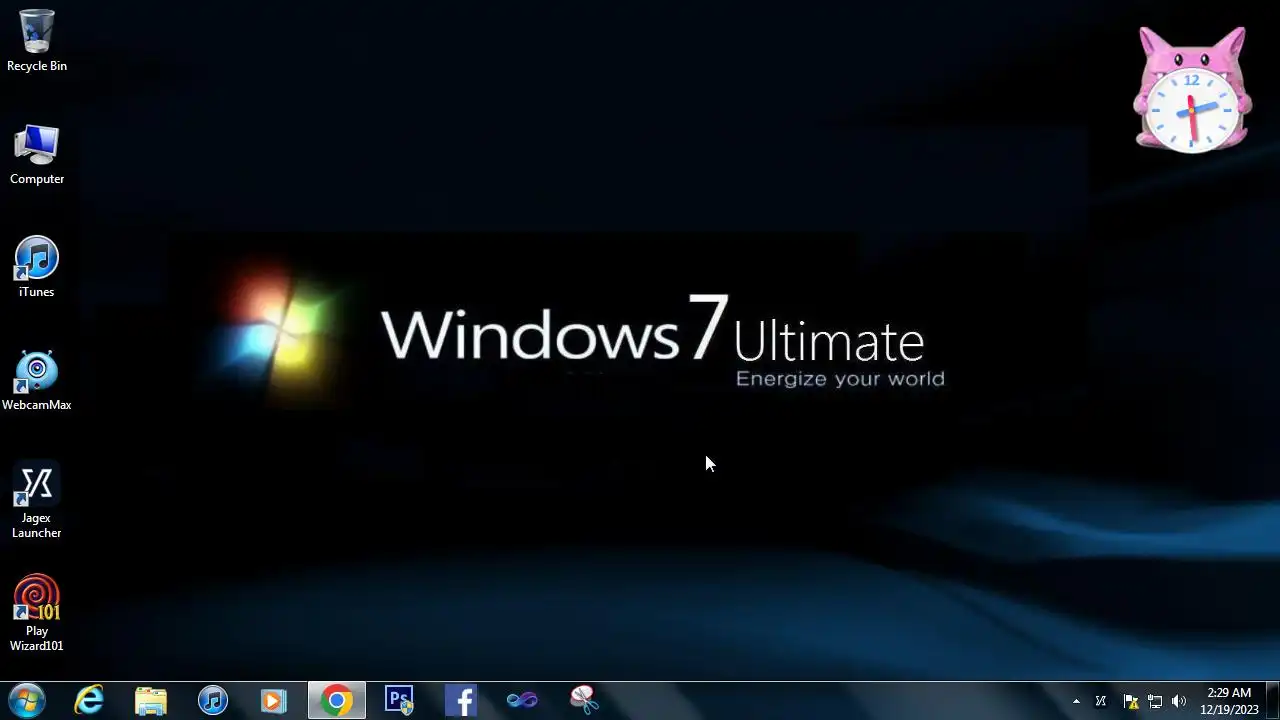Select the WebcamMax desktop shortcut
The height and width of the screenshot is (720, 1280).
(x=37, y=381)
